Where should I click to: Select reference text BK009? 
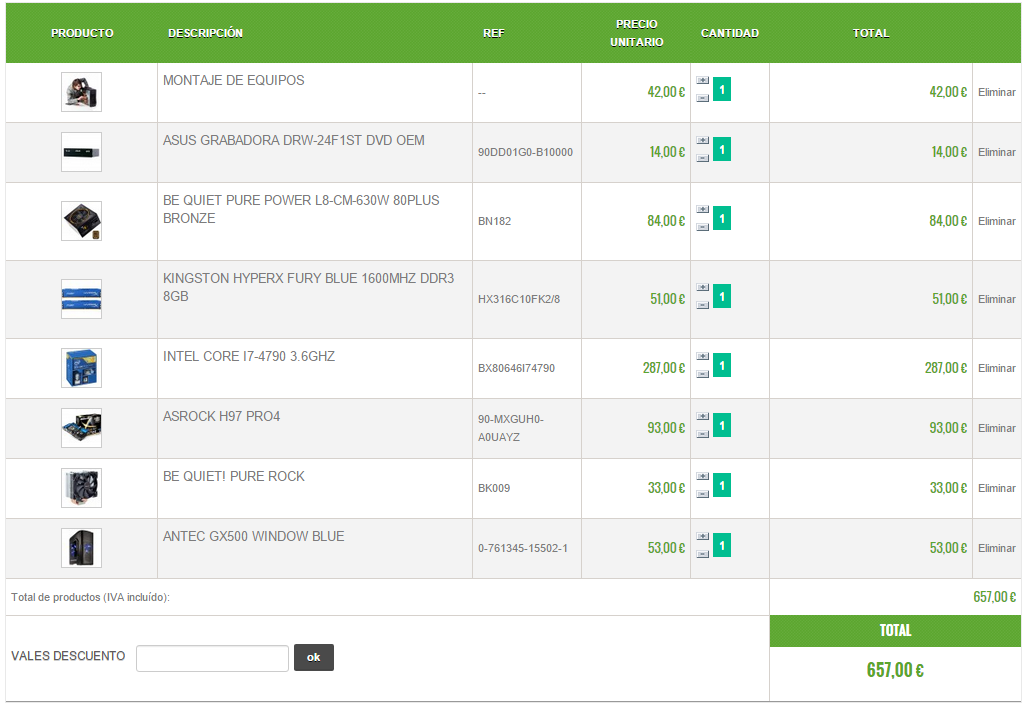click(494, 488)
